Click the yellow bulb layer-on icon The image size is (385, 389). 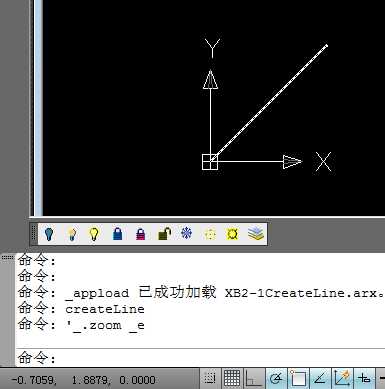point(94,234)
